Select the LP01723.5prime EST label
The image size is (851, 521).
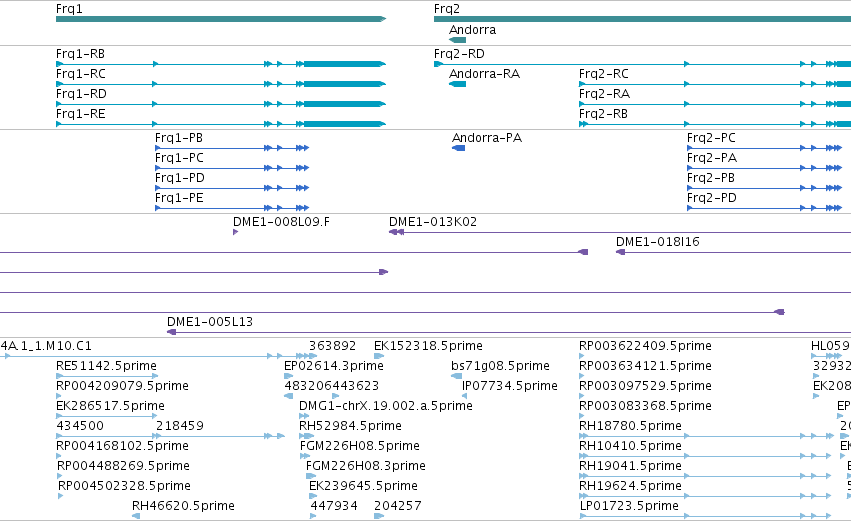click(x=630, y=506)
